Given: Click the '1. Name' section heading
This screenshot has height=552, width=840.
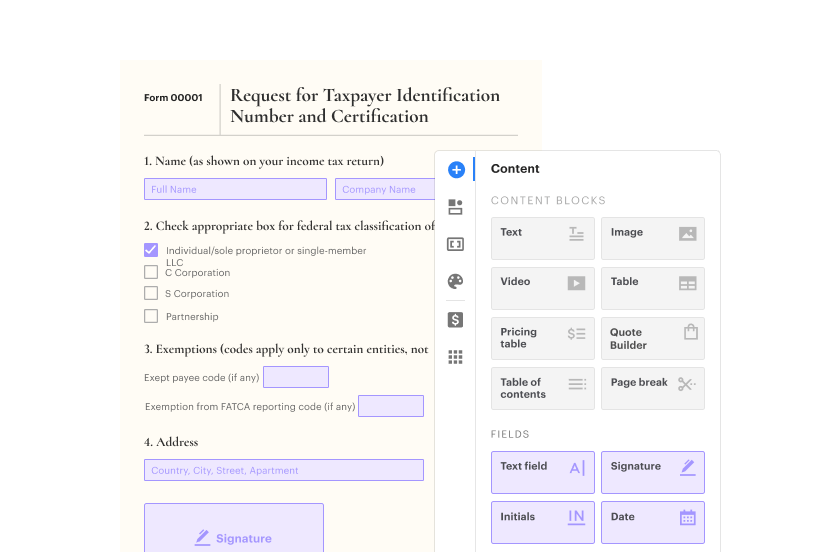Looking at the screenshot, I should coord(264,161).
